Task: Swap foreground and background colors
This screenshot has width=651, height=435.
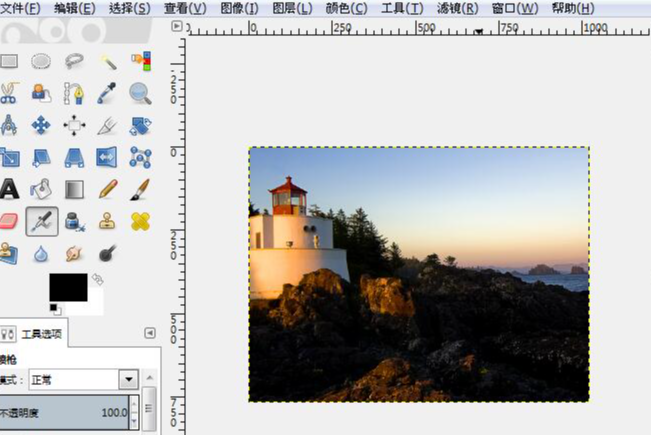Action: click(97, 279)
